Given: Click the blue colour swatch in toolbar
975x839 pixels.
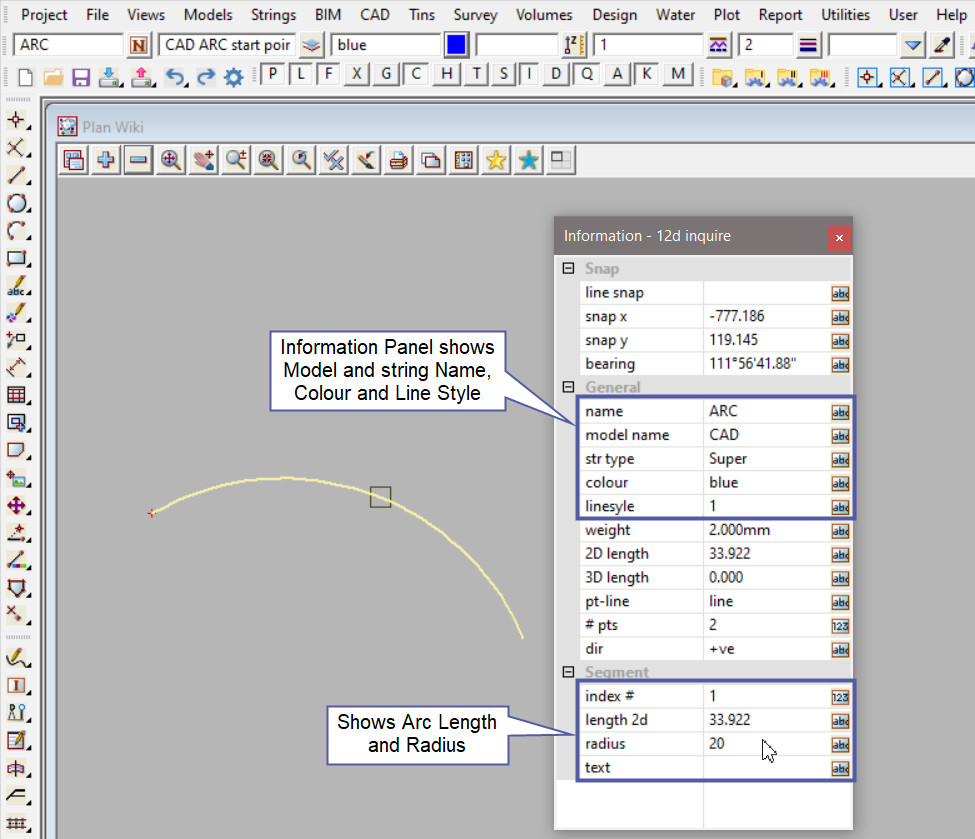Looking at the screenshot, I should 456,45.
